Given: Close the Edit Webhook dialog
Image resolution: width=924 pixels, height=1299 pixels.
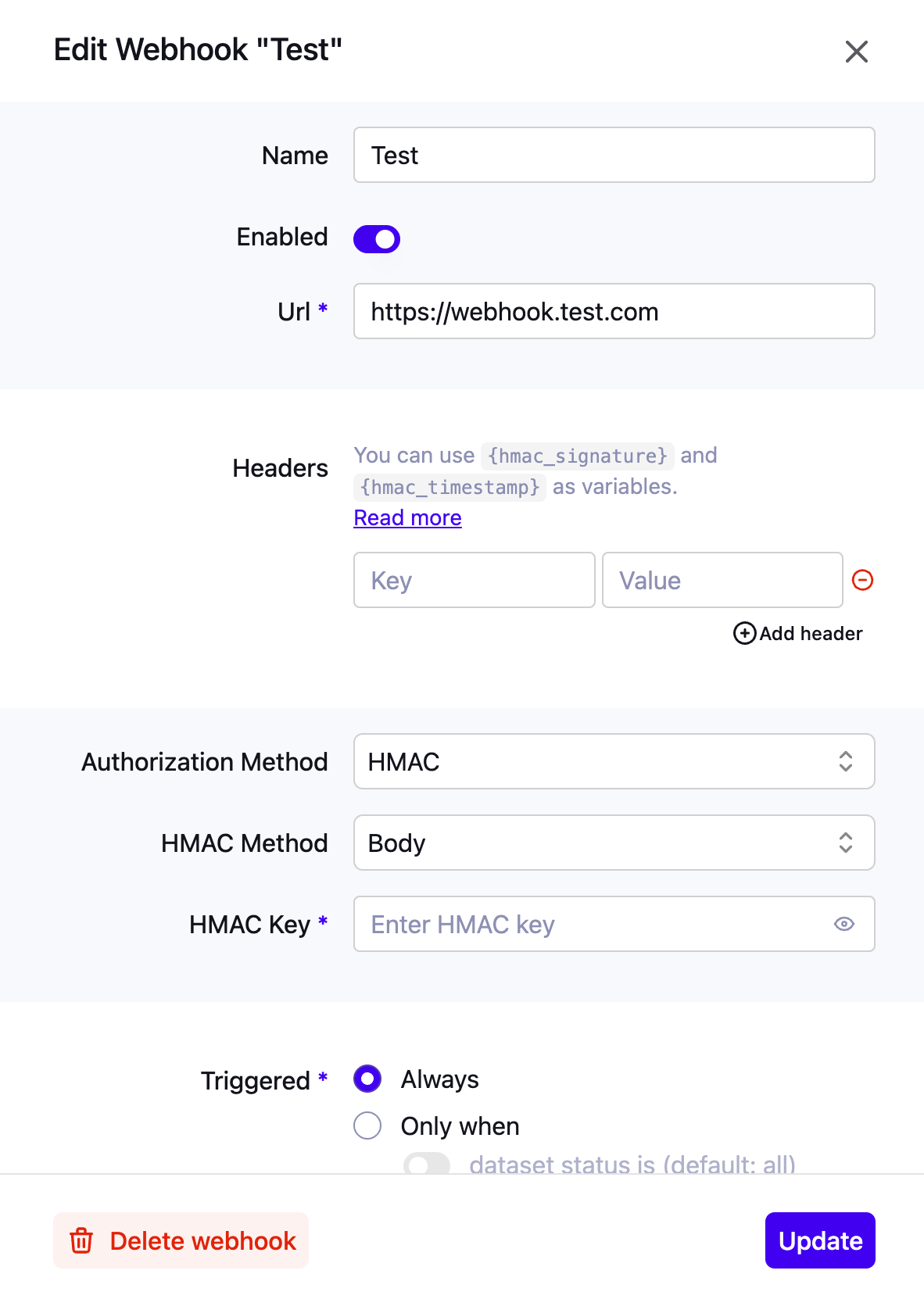Looking at the screenshot, I should pyautogui.click(x=856, y=52).
